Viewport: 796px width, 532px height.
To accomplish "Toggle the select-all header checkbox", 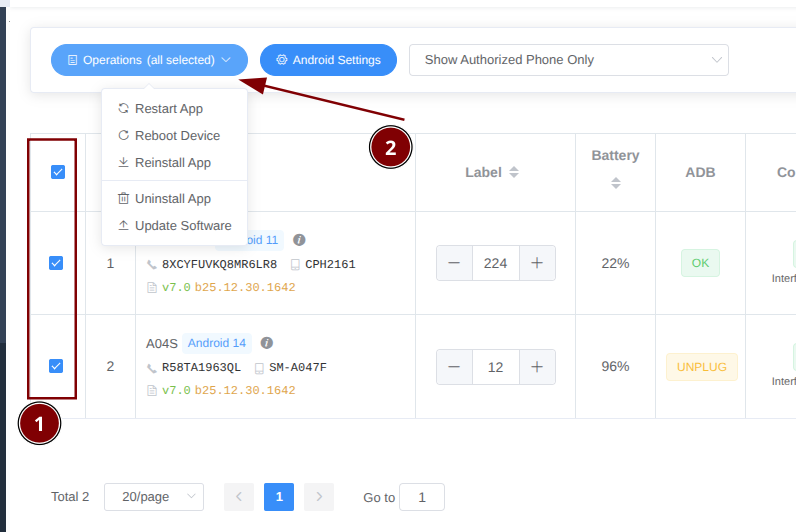I will pyautogui.click(x=57, y=172).
